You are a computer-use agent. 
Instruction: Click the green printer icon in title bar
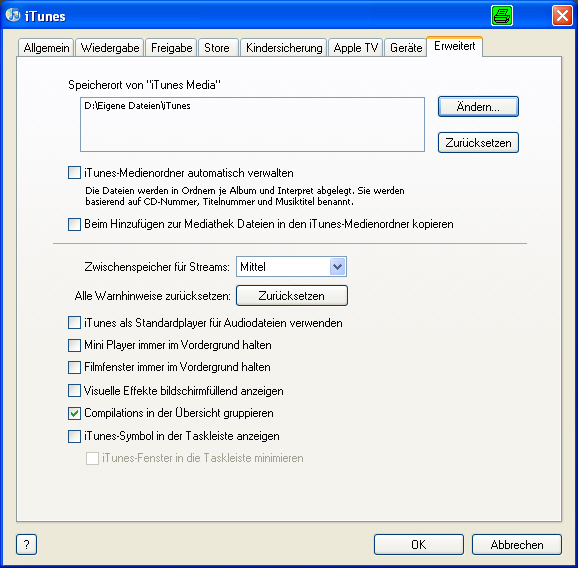coord(502,16)
